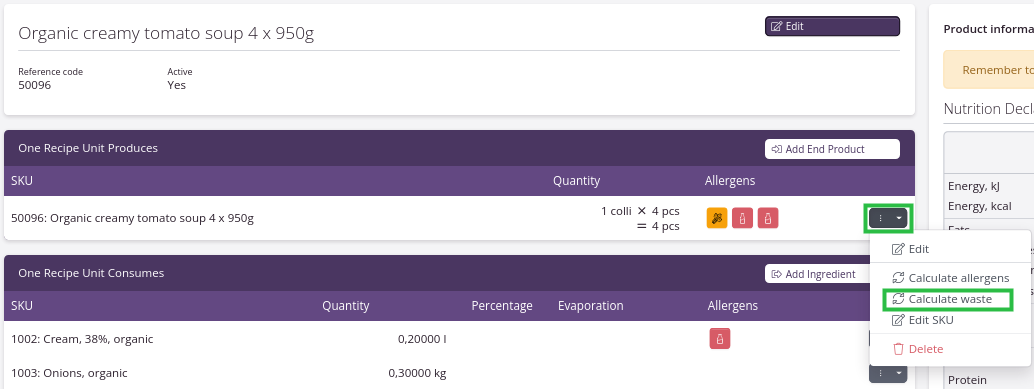Viewport: 1034px width, 389px height.
Task: Click orange celery allergen icon in soup row
Action: [717, 218]
